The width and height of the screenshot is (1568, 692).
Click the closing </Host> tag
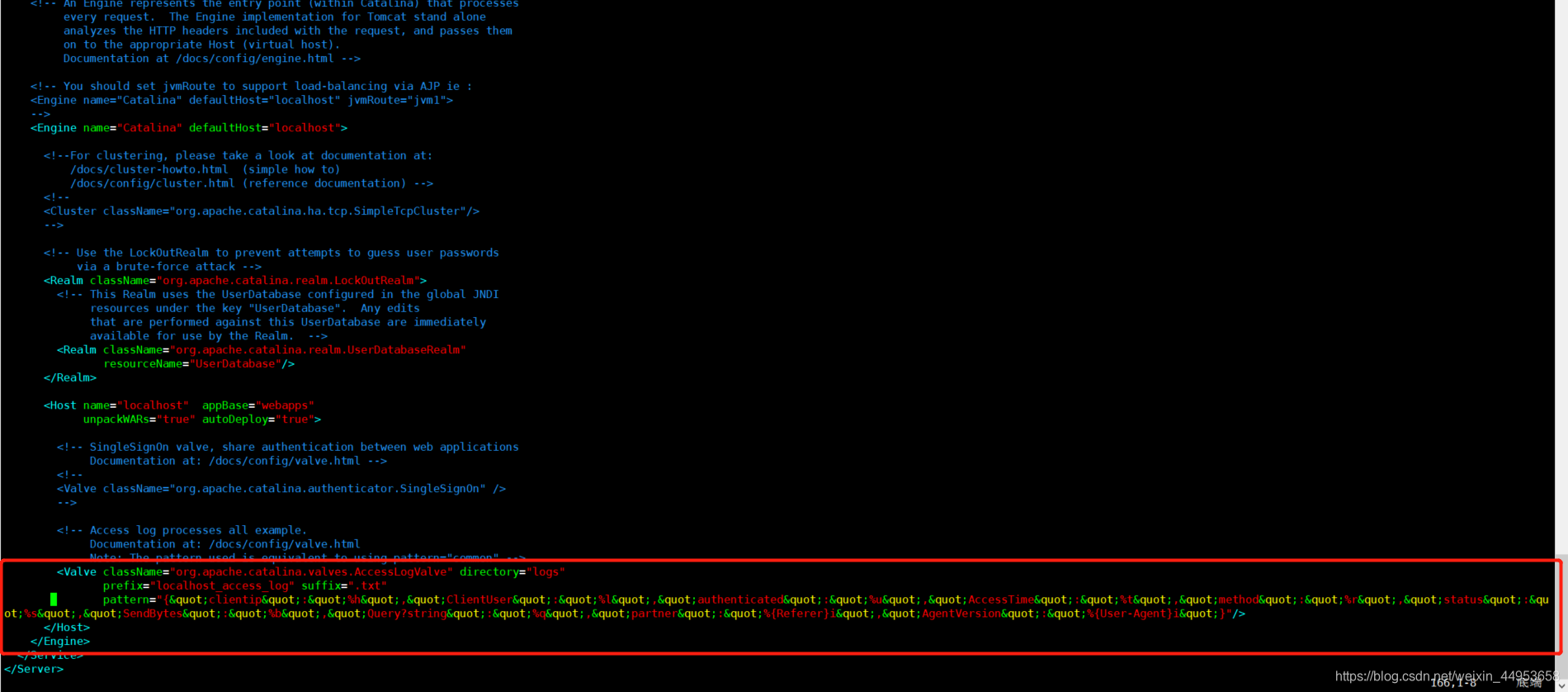pyautogui.click(x=67, y=628)
